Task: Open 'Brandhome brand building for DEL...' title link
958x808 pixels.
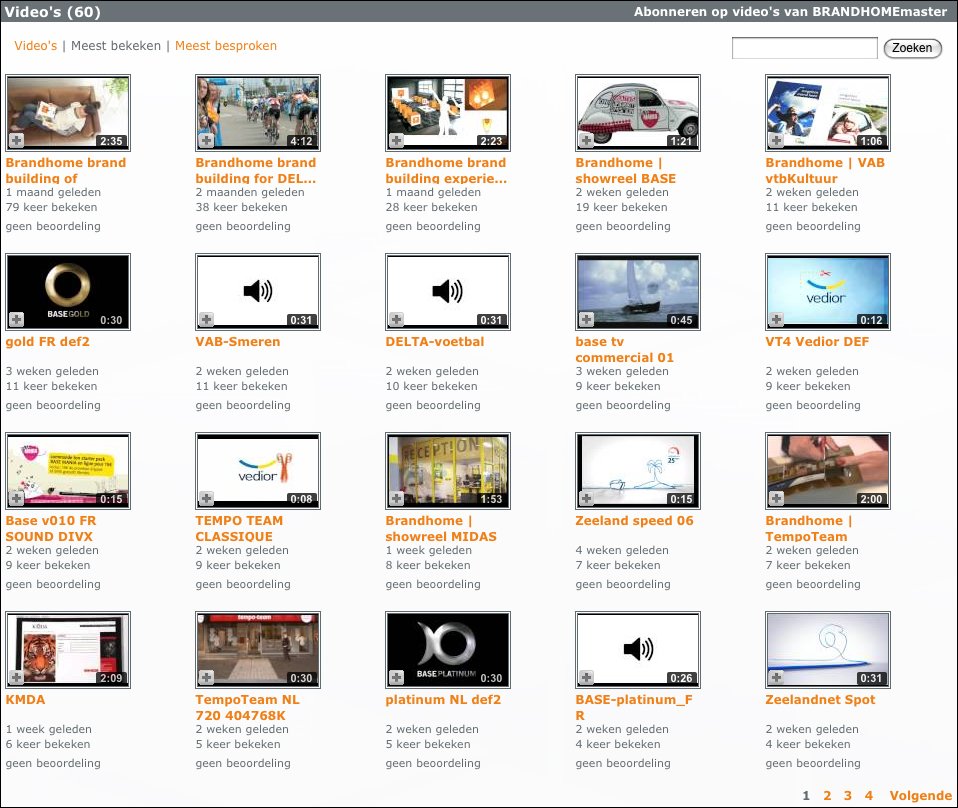Action: [255, 171]
